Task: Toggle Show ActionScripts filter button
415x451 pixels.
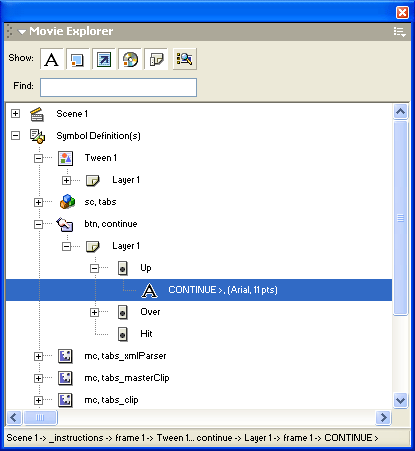Action: click(x=104, y=59)
